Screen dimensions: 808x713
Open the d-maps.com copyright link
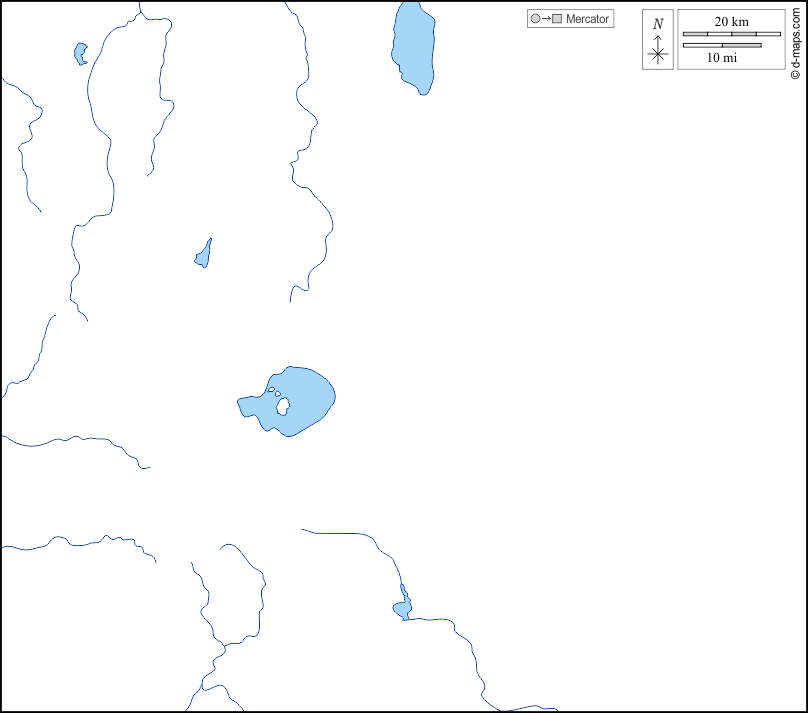click(795, 40)
